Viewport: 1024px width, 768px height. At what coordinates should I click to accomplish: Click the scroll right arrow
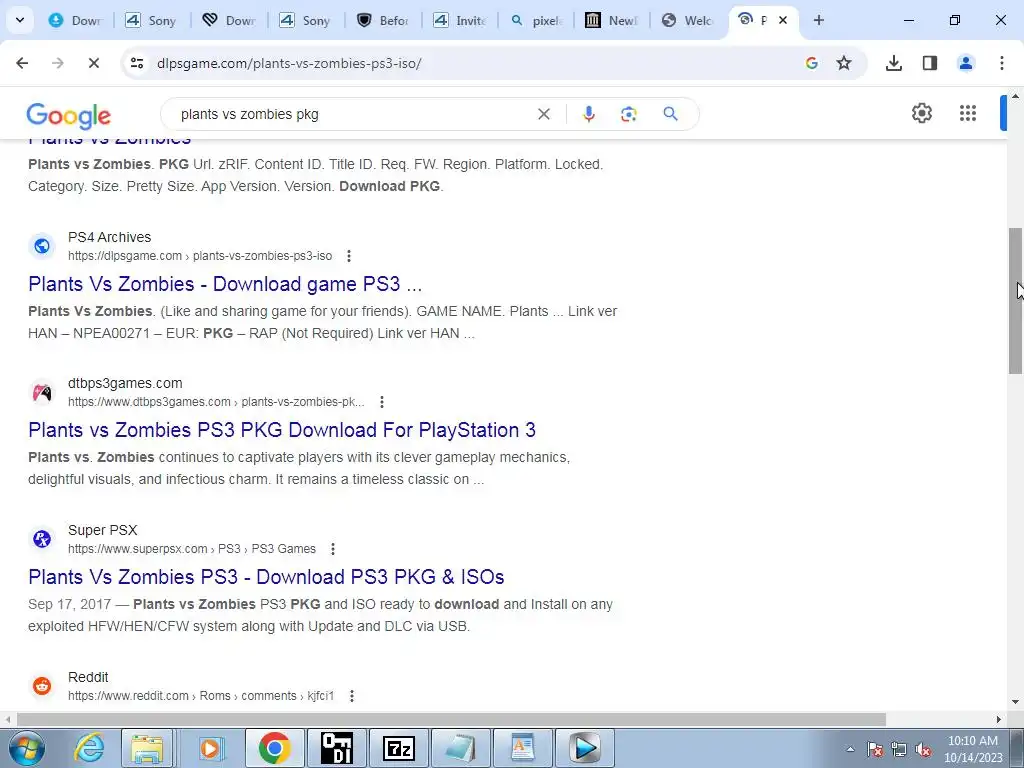(x=999, y=719)
